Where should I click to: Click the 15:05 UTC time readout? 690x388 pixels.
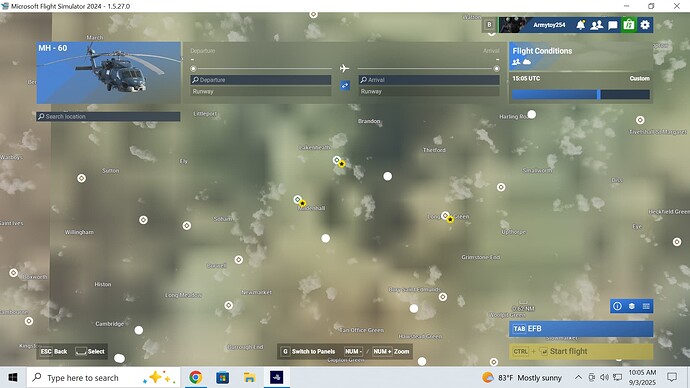point(526,78)
